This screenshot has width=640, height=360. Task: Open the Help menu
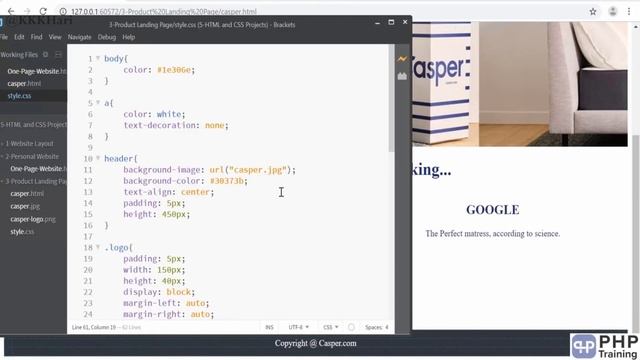coord(129,37)
